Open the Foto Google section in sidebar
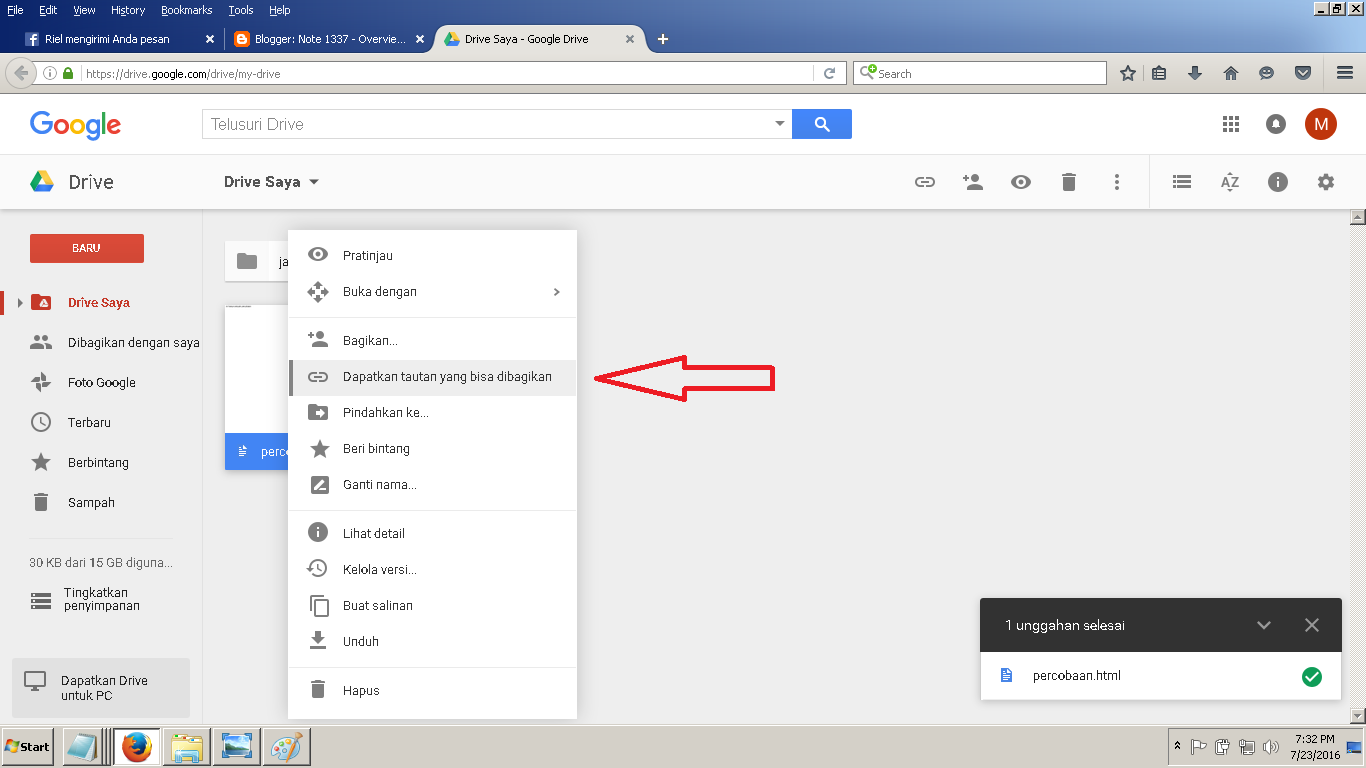This screenshot has height=768, width=1366. pyautogui.click(x=101, y=382)
